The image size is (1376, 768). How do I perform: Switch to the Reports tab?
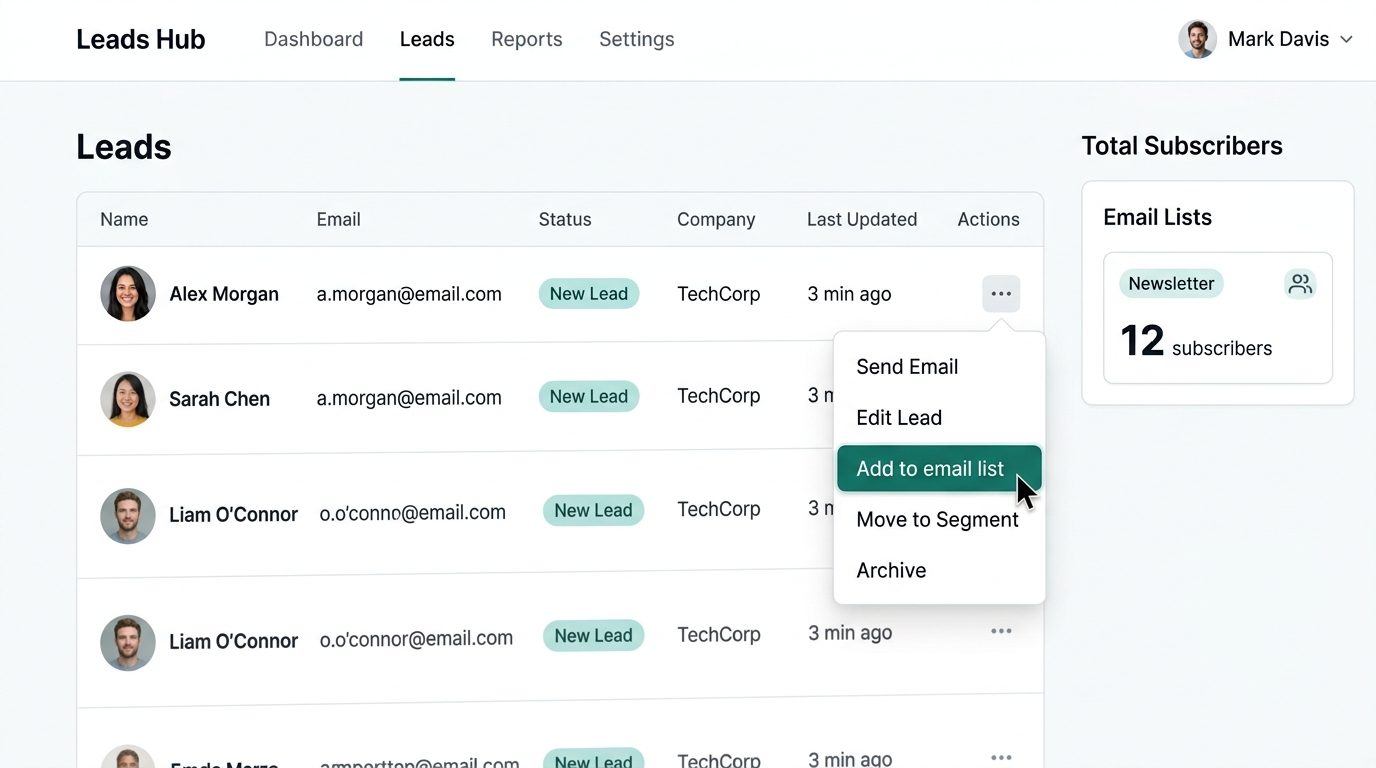click(527, 39)
